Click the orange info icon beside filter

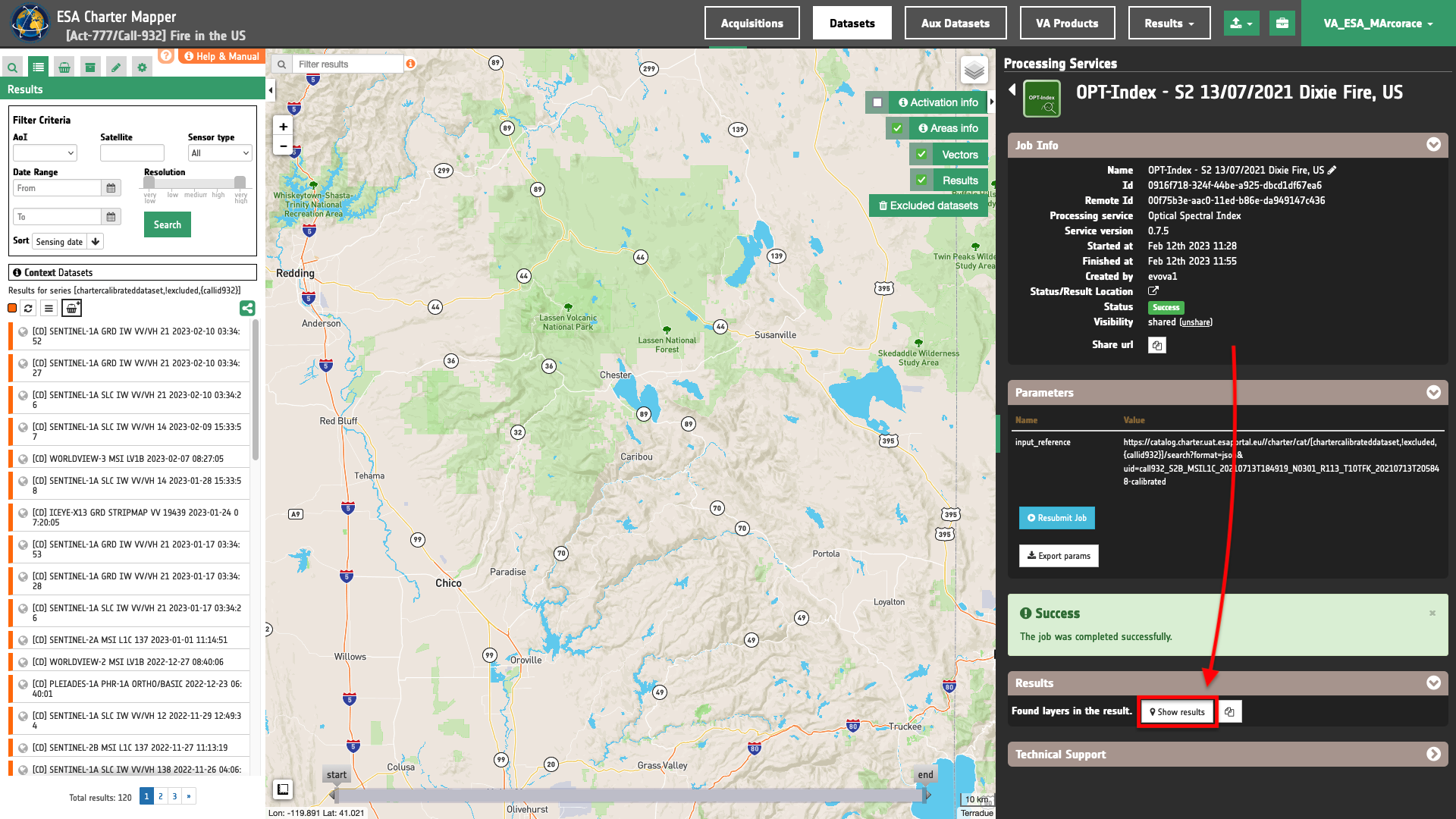click(410, 64)
